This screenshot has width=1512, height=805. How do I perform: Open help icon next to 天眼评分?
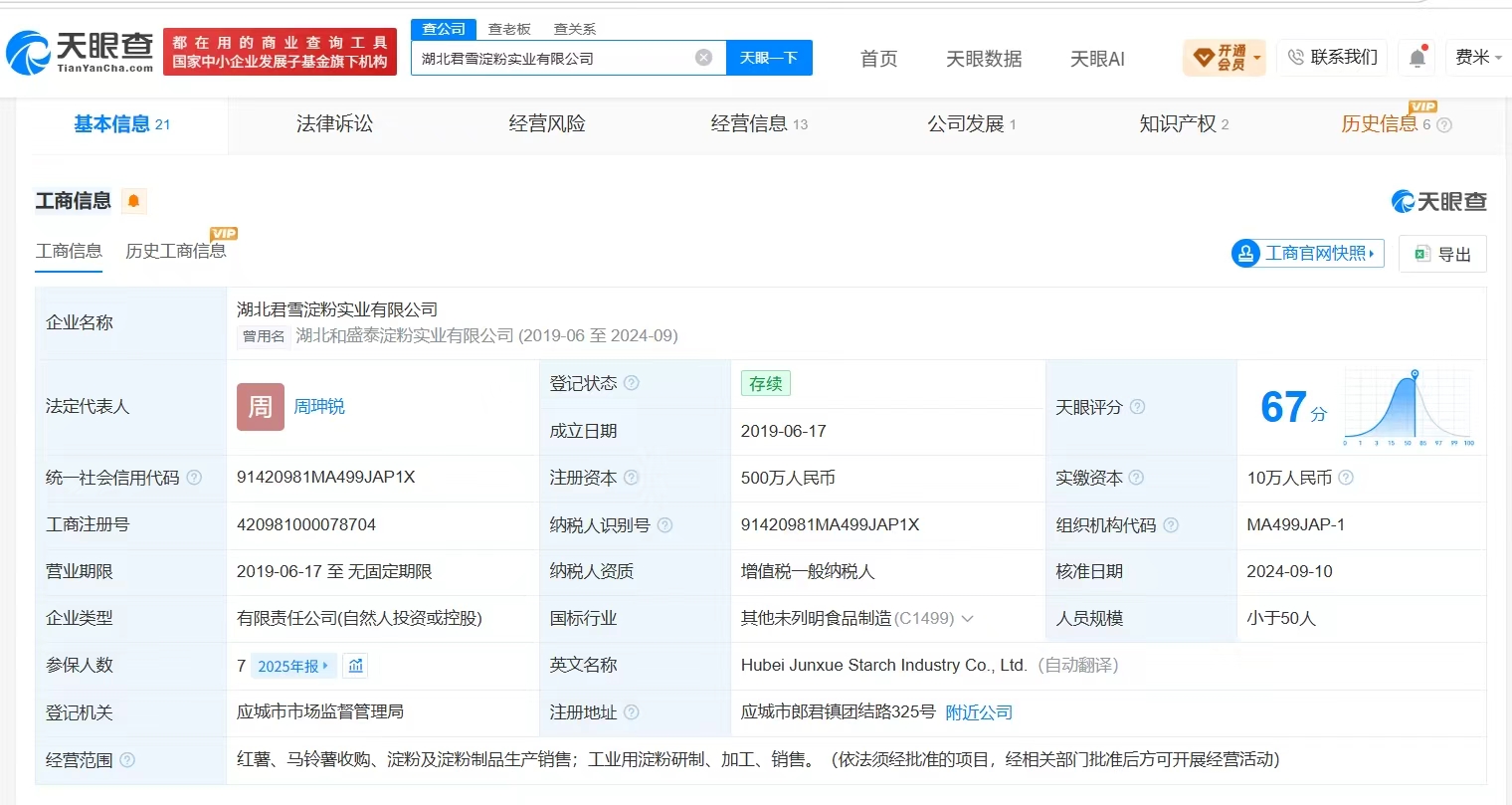1137,407
